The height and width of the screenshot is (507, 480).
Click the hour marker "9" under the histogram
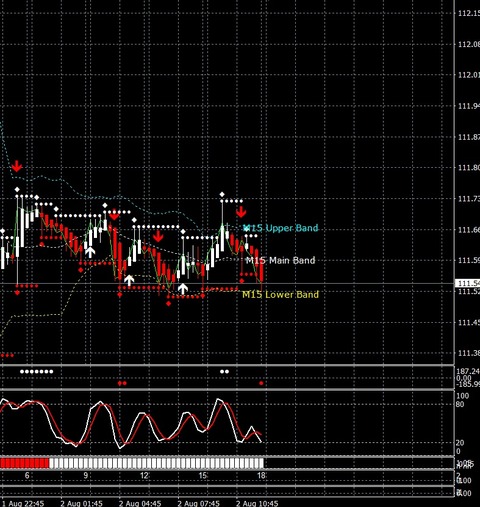tap(86, 475)
